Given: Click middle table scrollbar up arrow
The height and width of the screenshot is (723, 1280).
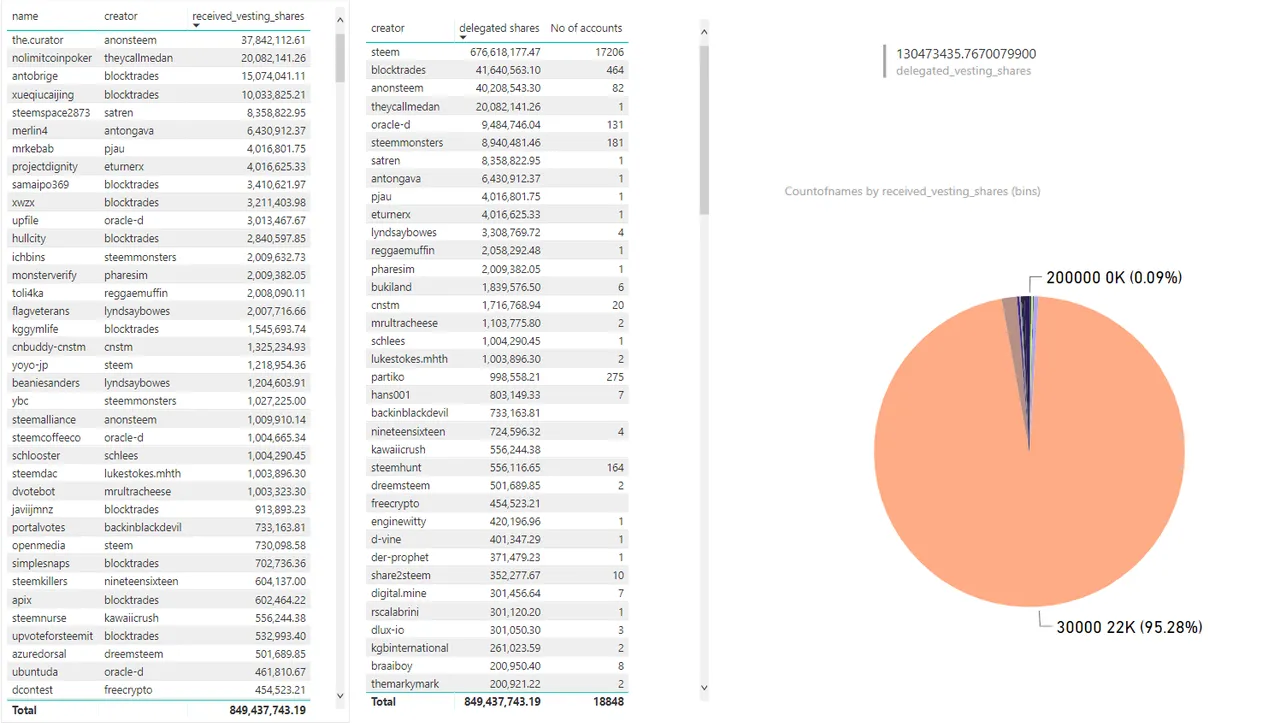Looking at the screenshot, I should click(x=704, y=33).
